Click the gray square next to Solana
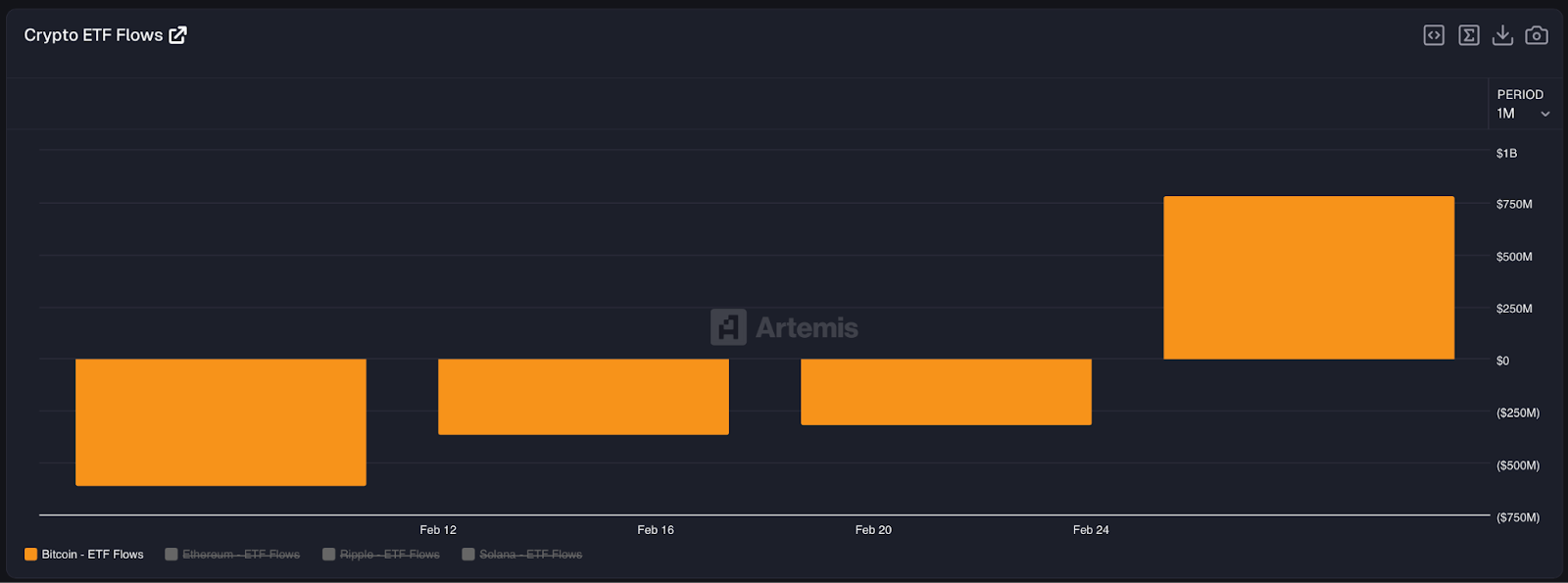Screen dimensions: 1568x583 pyautogui.click(x=468, y=555)
